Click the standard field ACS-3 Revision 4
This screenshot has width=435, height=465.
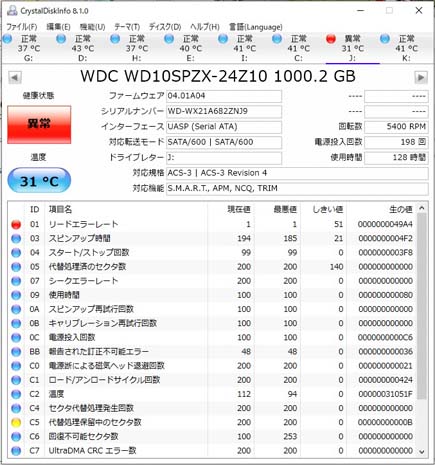point(297,173)
